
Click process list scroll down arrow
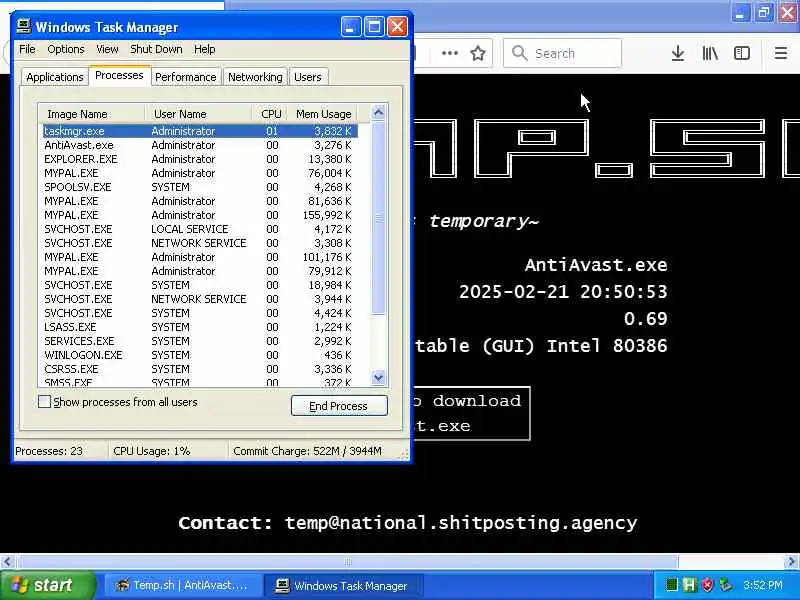(x=379, y=378)
